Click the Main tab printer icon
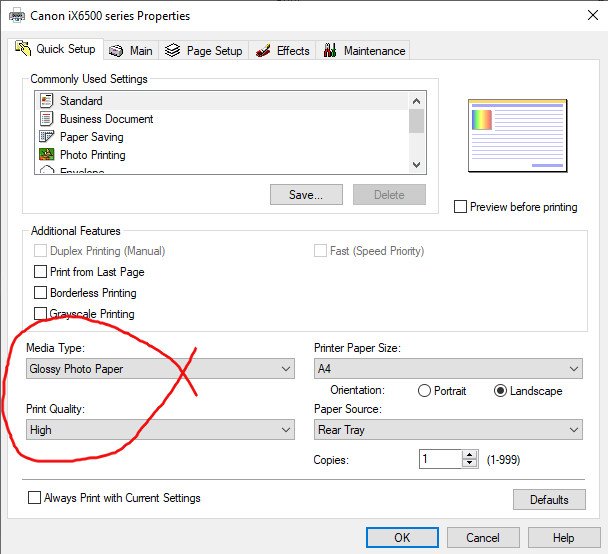 116,51
